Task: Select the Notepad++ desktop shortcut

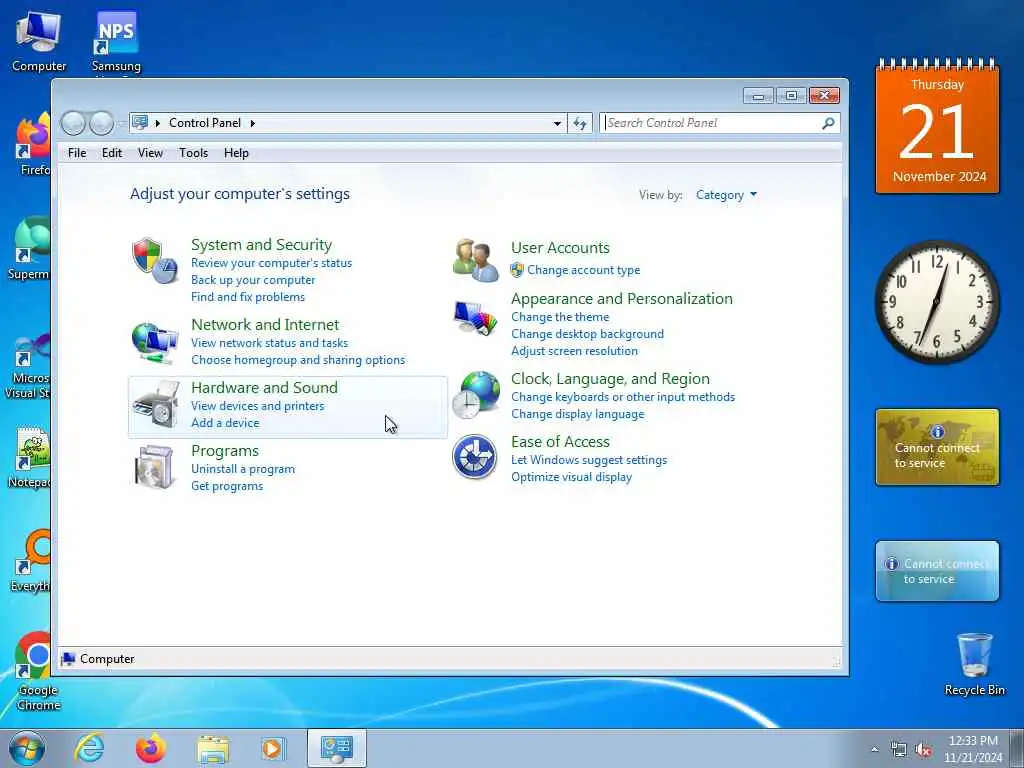Action: tap(29, 458)
